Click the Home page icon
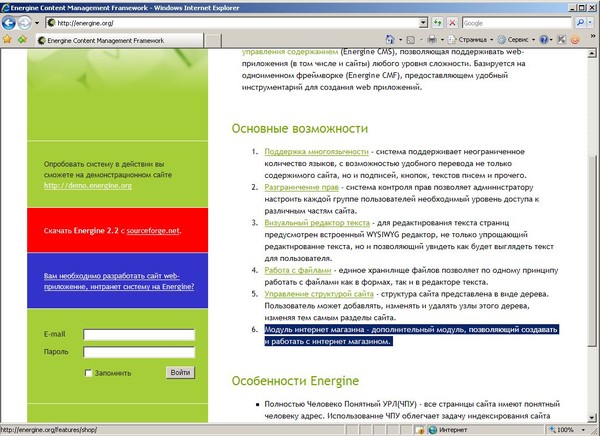600x436 pixels. click(390, 39)
